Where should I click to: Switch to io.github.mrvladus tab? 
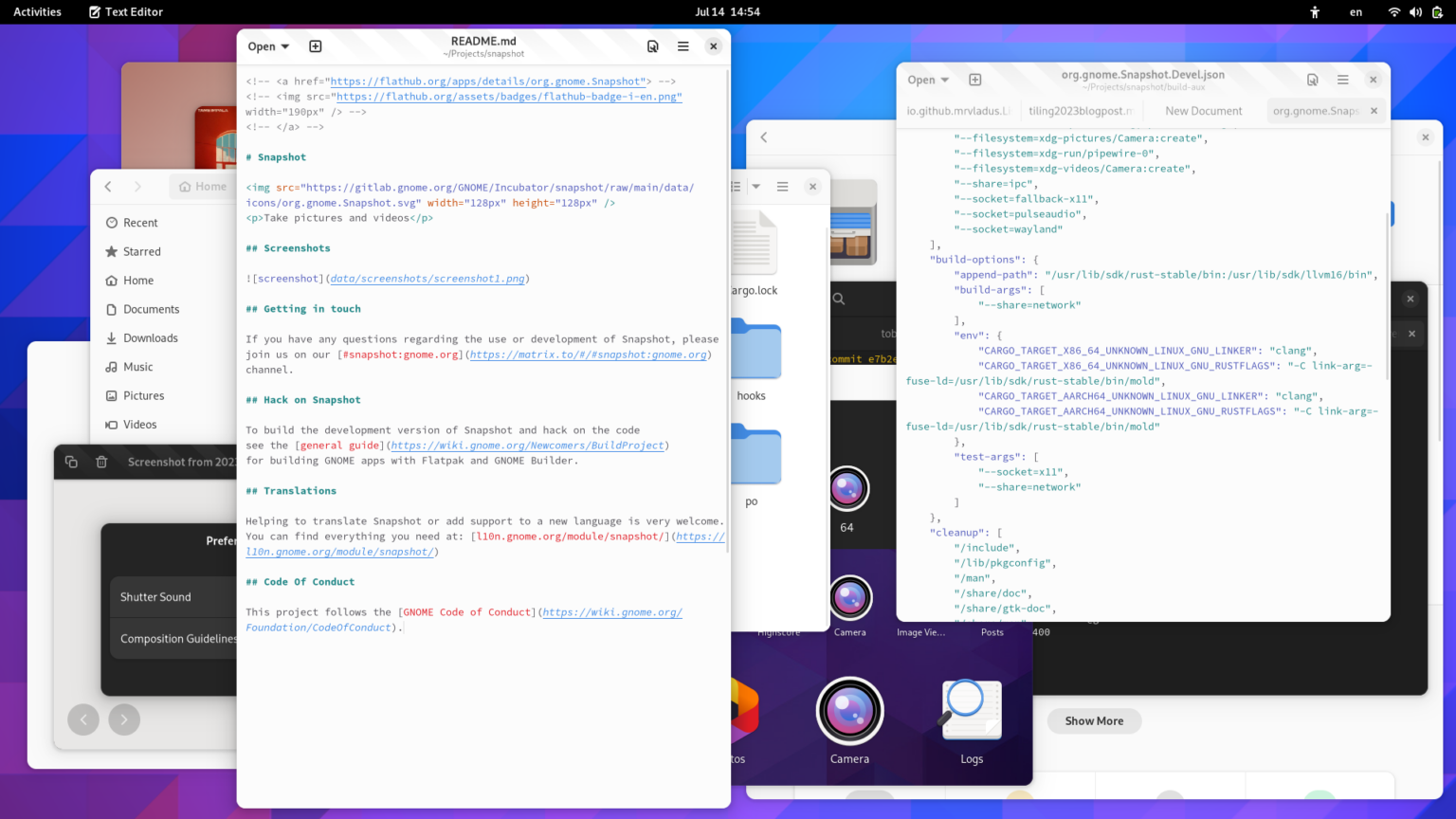[x=957, y=111]
